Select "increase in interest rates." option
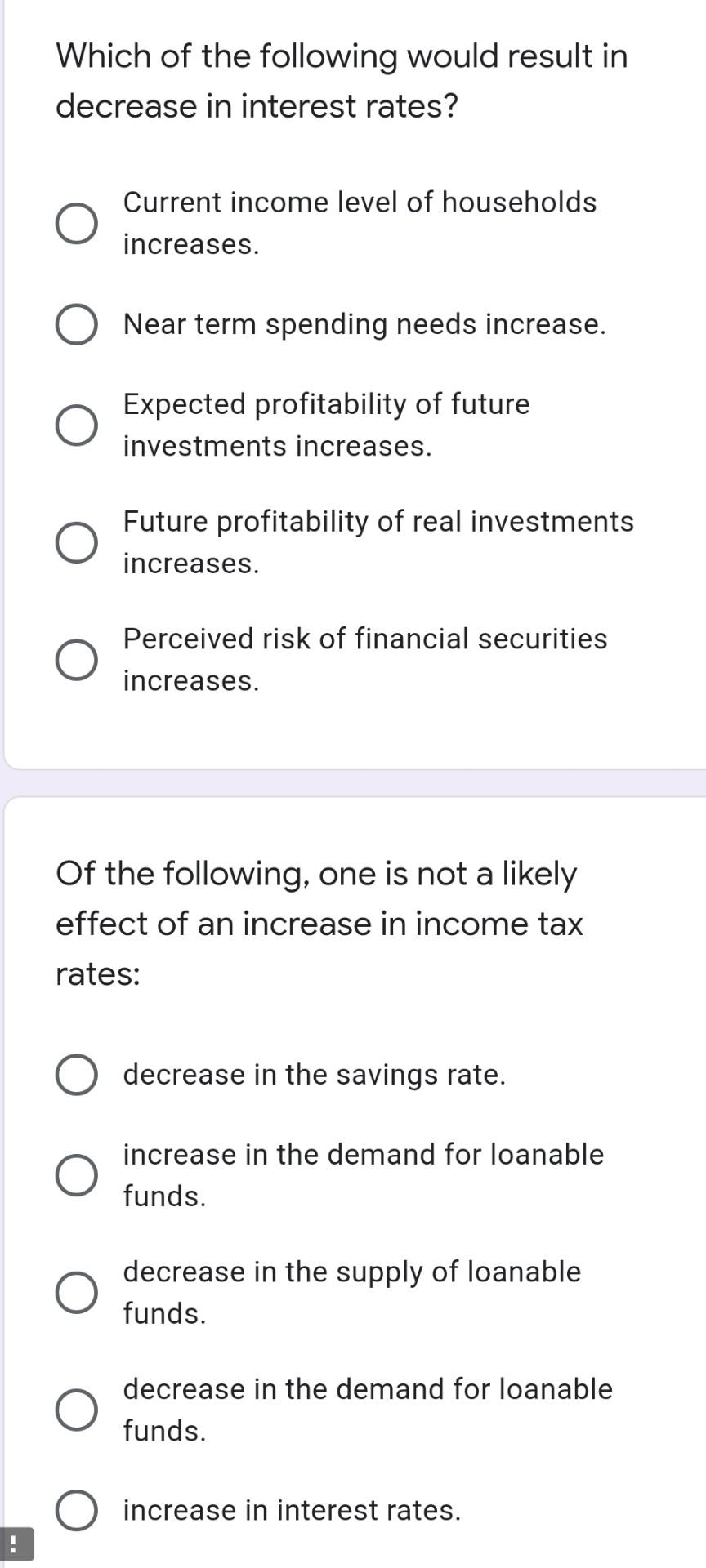 coord(76,1509)
